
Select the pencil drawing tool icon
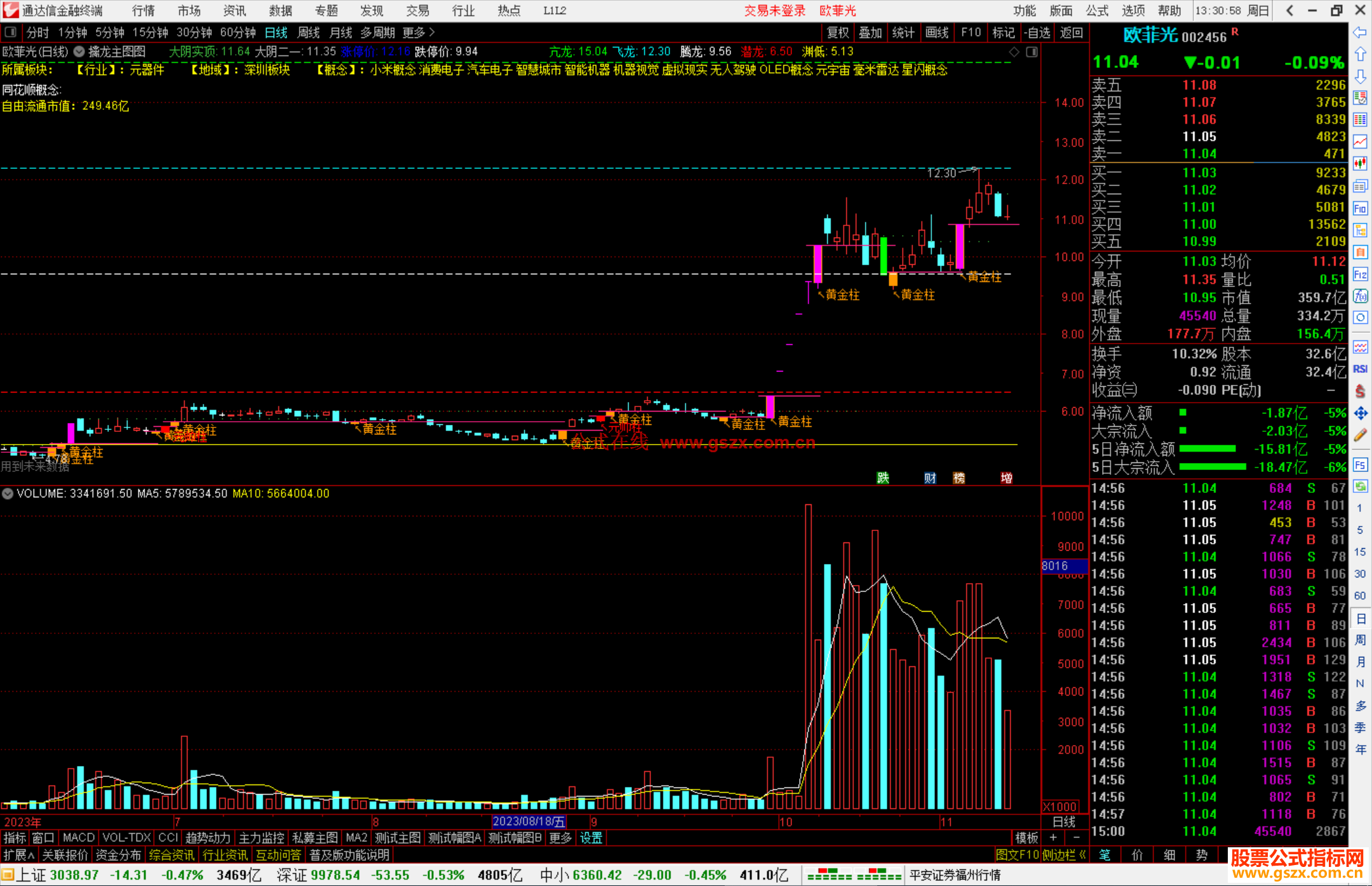tap(1360, 435)
